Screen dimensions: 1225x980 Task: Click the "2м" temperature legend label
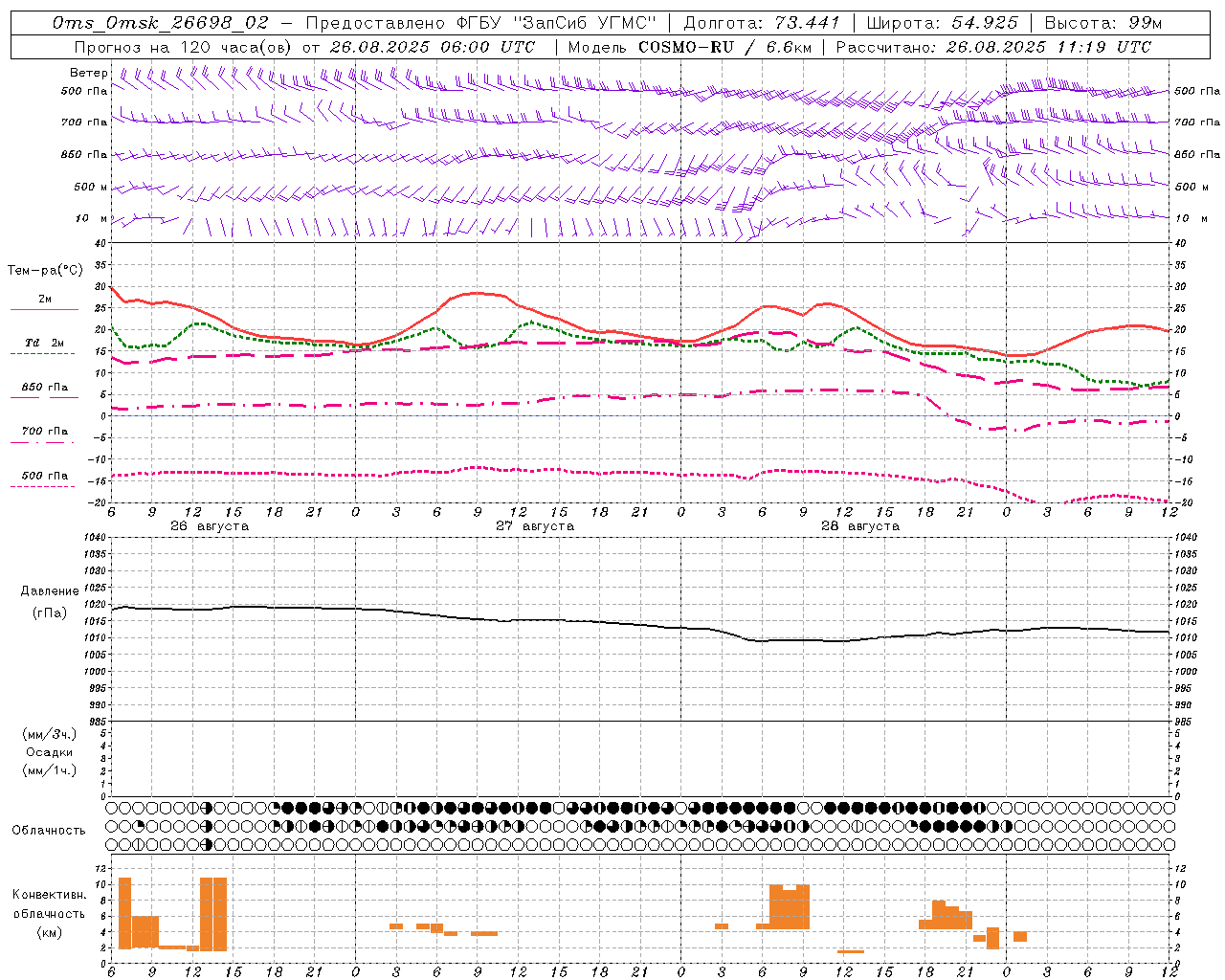point(45,299)
